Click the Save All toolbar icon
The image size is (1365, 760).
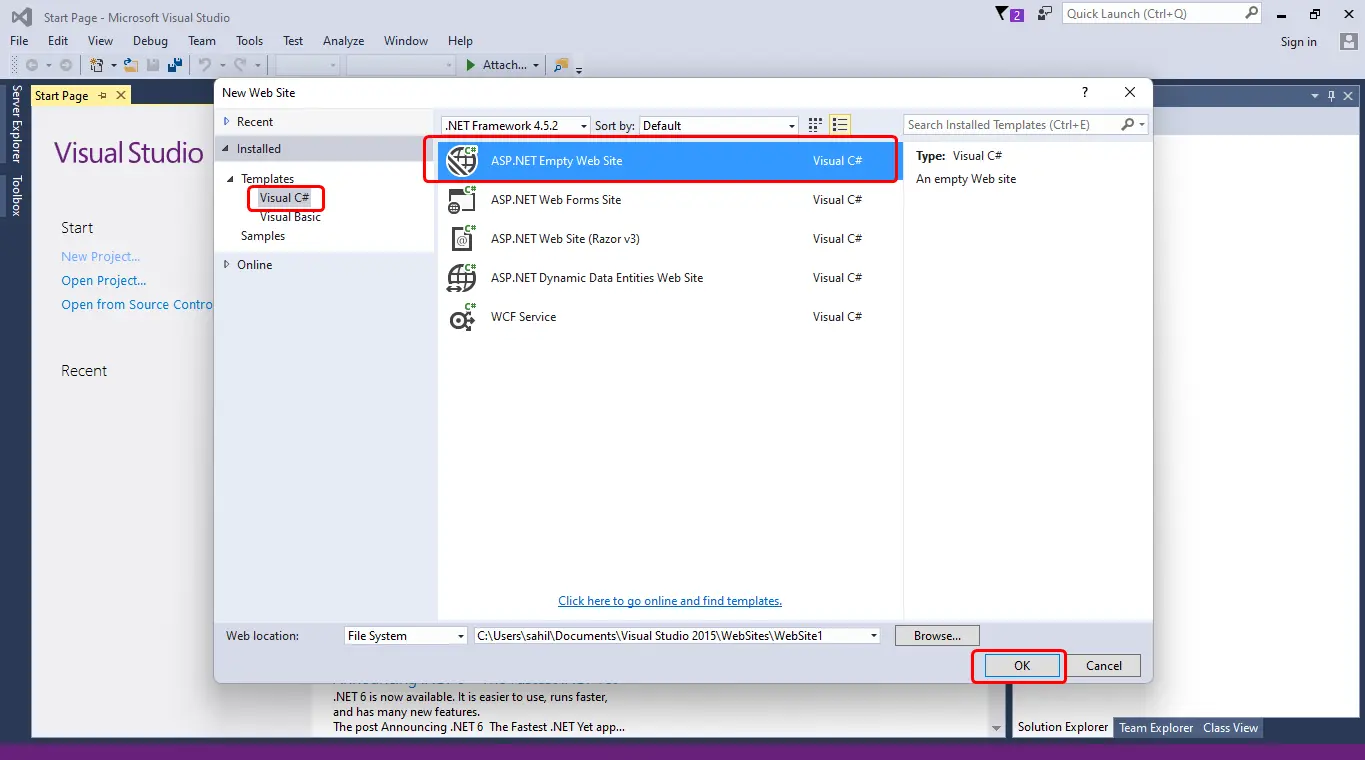[x=175, y=65]
